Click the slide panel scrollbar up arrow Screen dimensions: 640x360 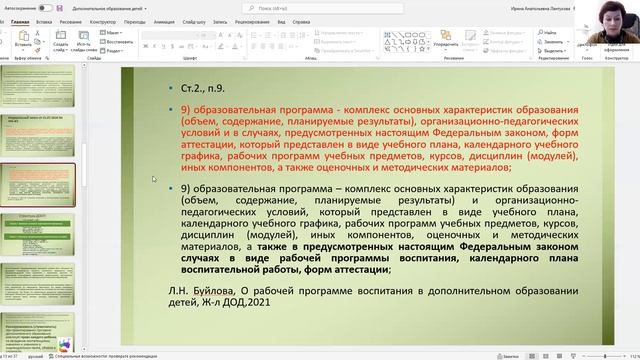[84, 65]
